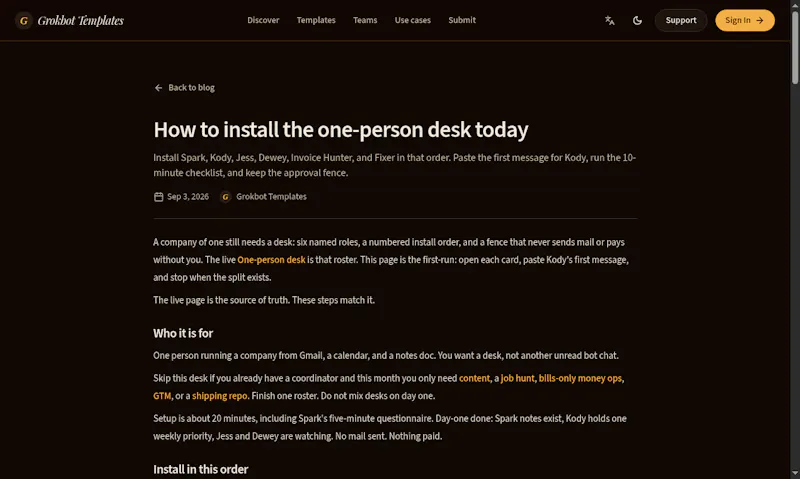
Task: Click the heading 'Who it is for'
Action: point(183,333)
